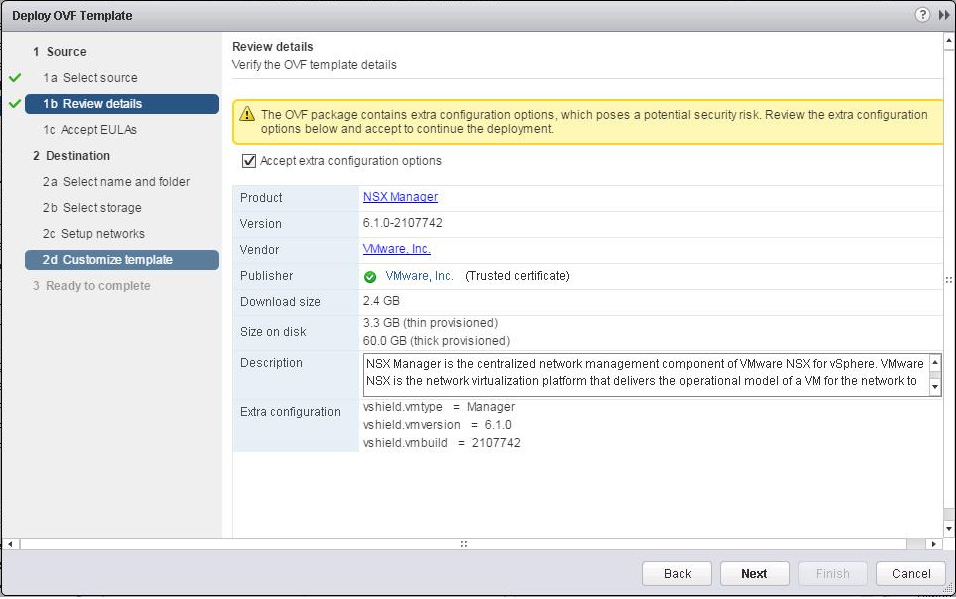Click the 2 Destination section heading
This screenshot has height=599, width=956.
pos(71,156)
